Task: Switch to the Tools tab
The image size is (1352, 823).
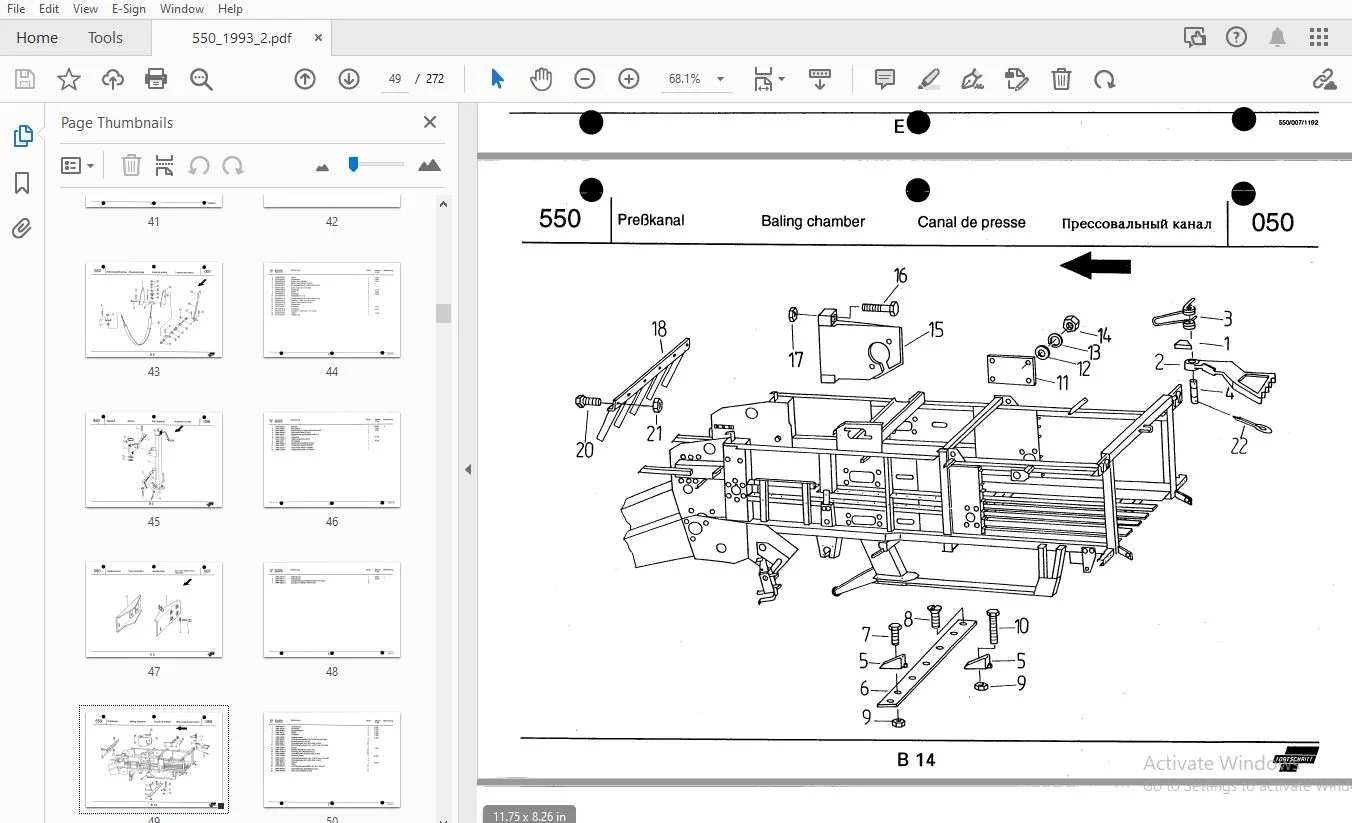Action: click(105, 38)
